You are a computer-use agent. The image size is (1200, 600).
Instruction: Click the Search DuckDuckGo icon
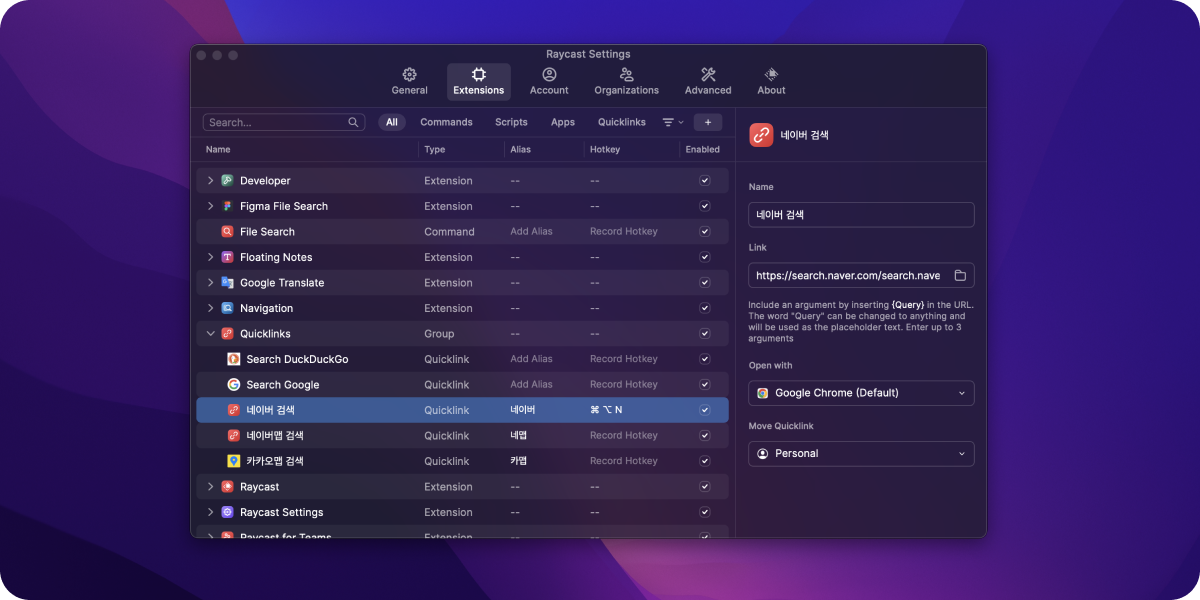click(233, 359)
